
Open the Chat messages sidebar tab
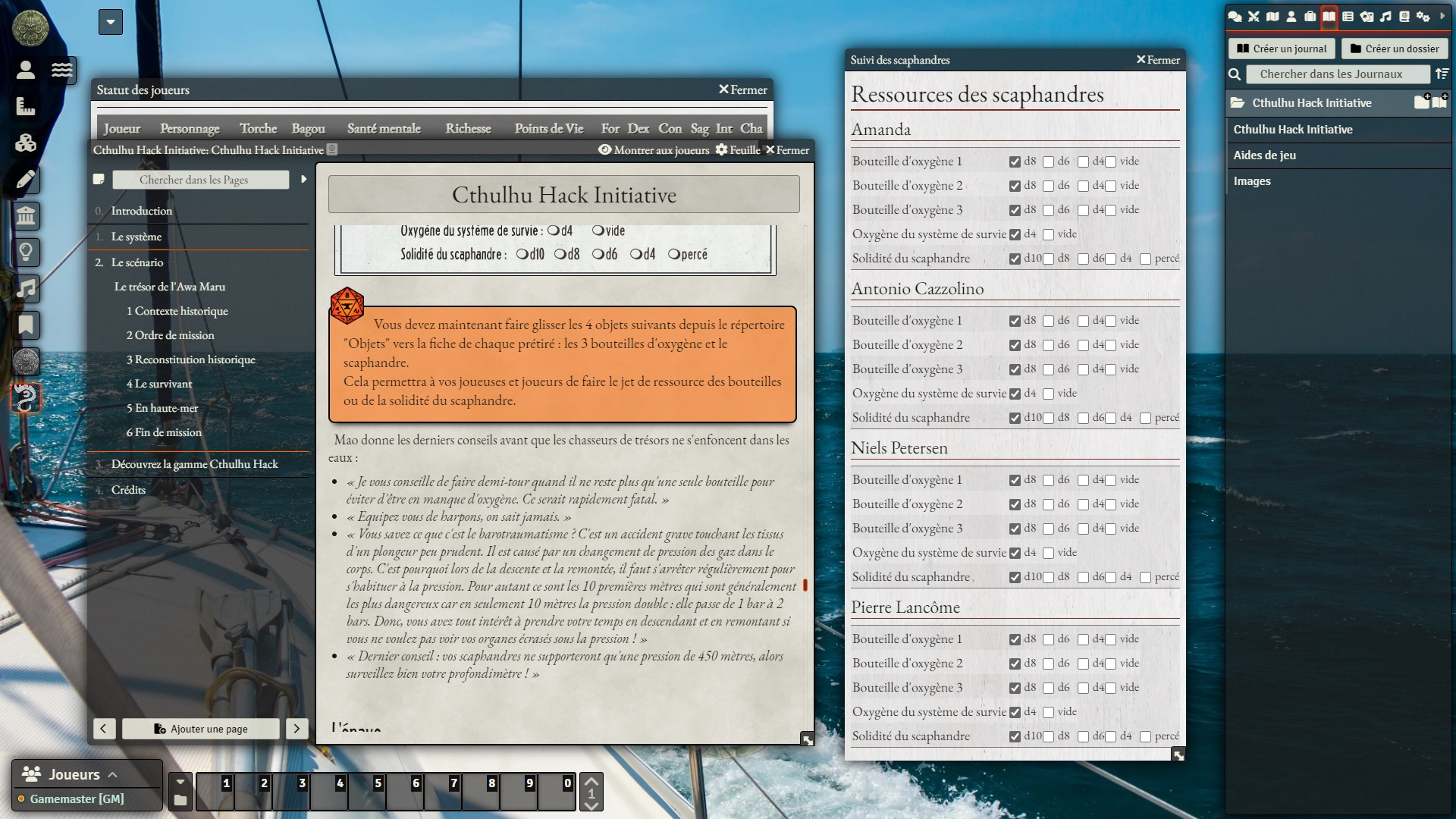pyautogui.click(x=1235, y=16)
